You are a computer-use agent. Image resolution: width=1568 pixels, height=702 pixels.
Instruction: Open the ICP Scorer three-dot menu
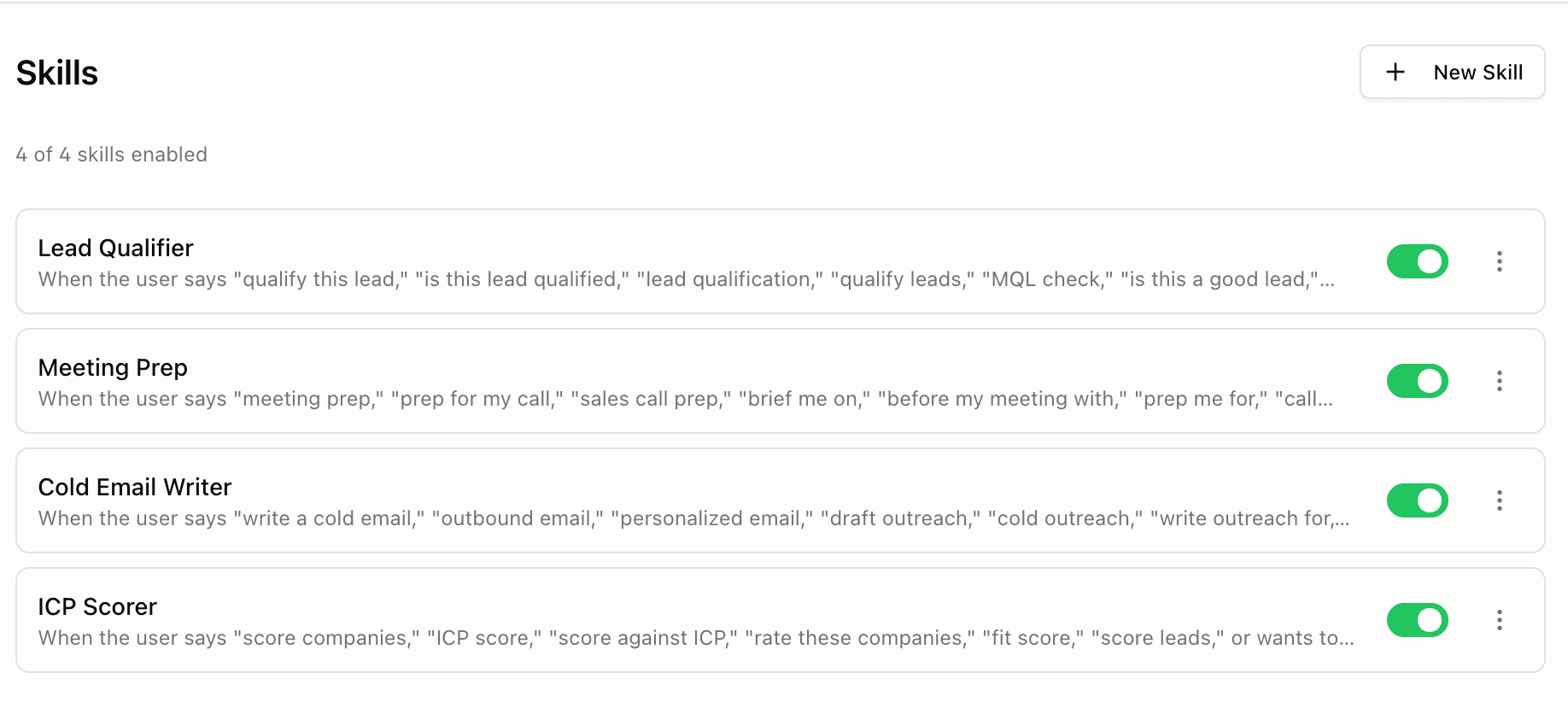point(1499,620)
